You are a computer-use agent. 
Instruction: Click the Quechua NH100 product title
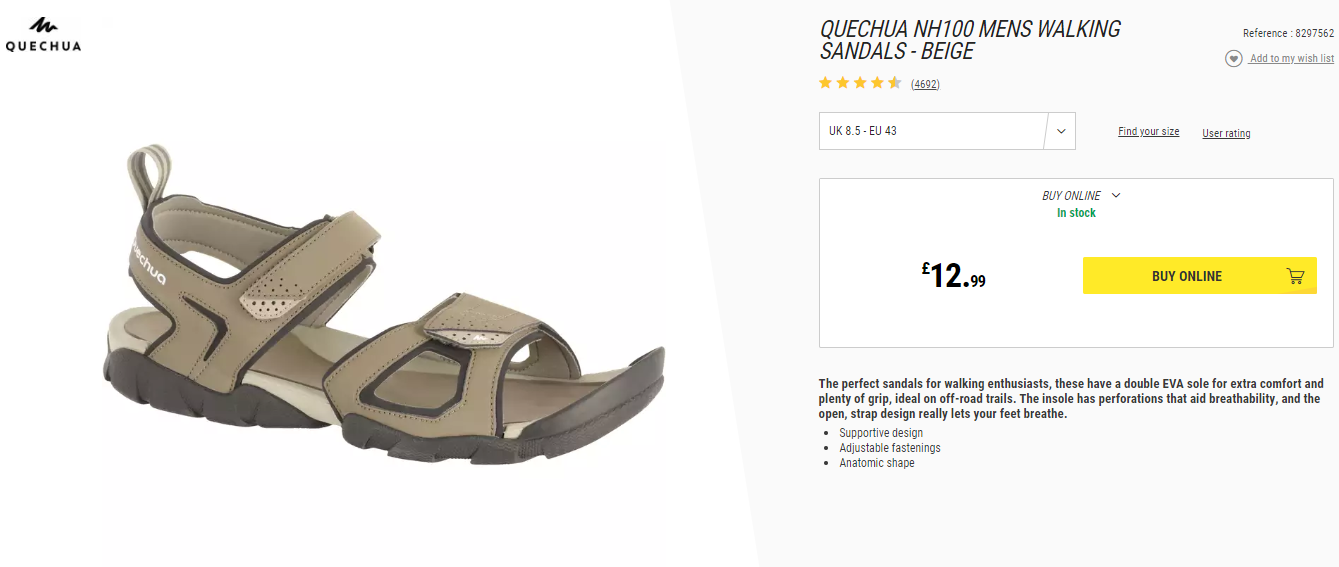(x=970, y=40)
